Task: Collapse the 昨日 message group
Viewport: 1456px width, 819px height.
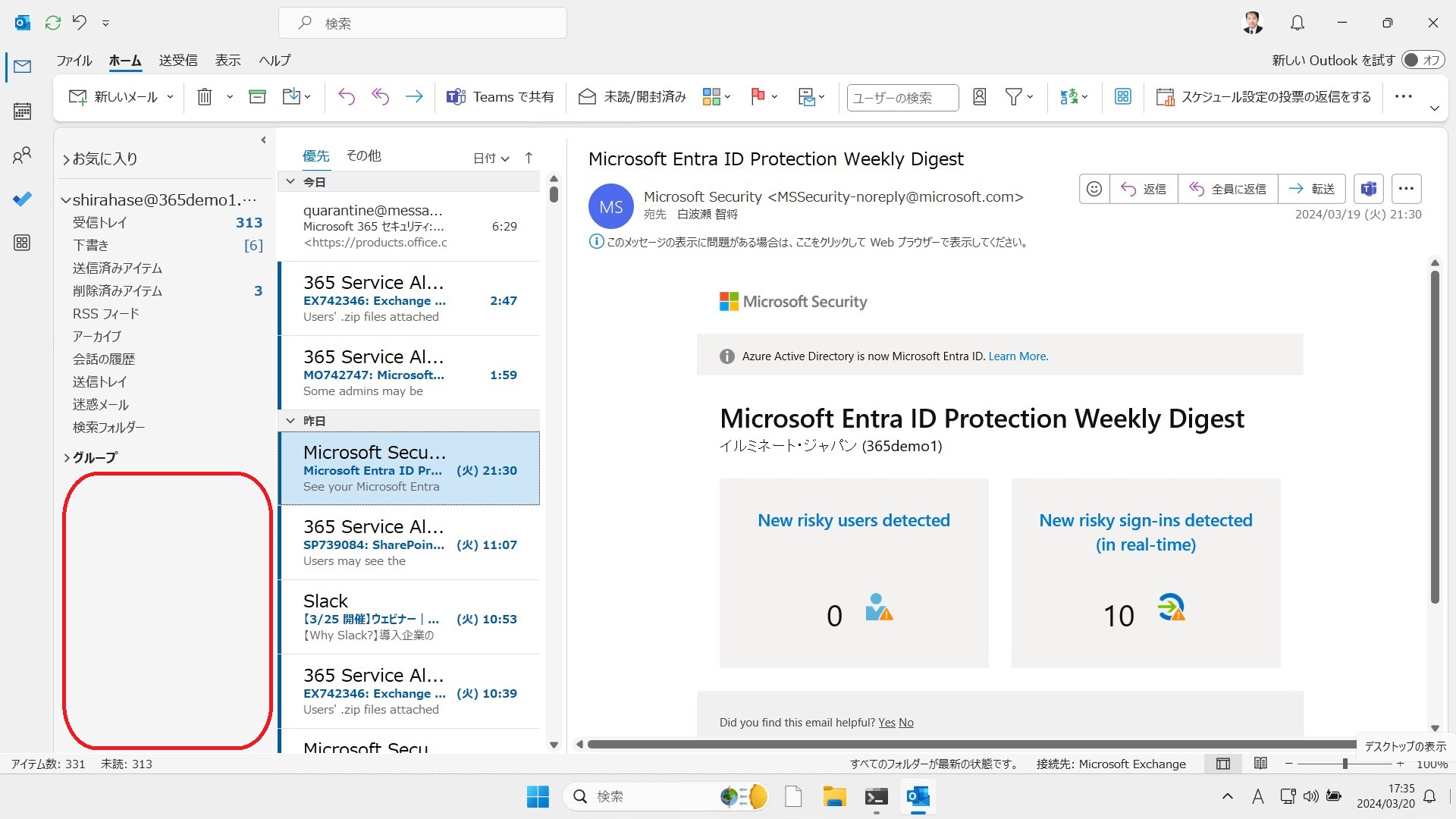Action: pos(290,421)
